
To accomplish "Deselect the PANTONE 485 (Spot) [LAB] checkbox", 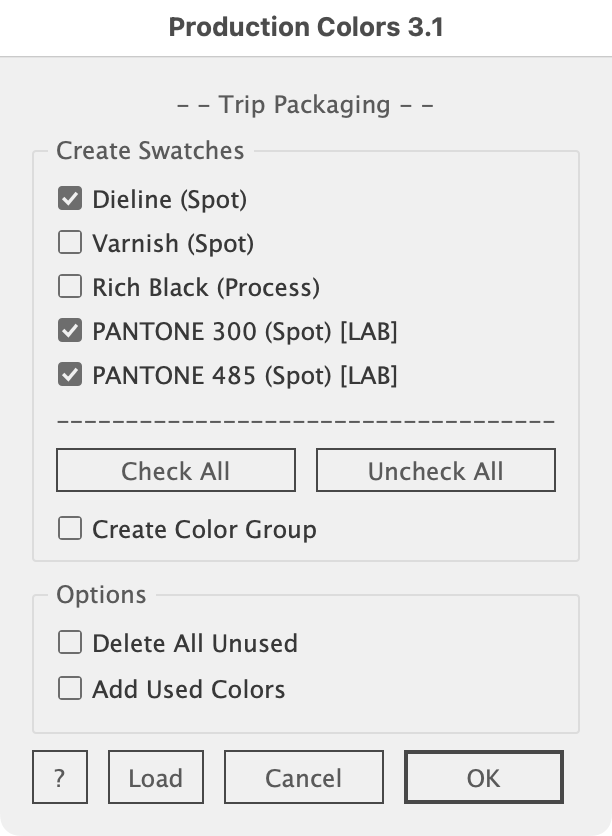I will coord(70,375).
